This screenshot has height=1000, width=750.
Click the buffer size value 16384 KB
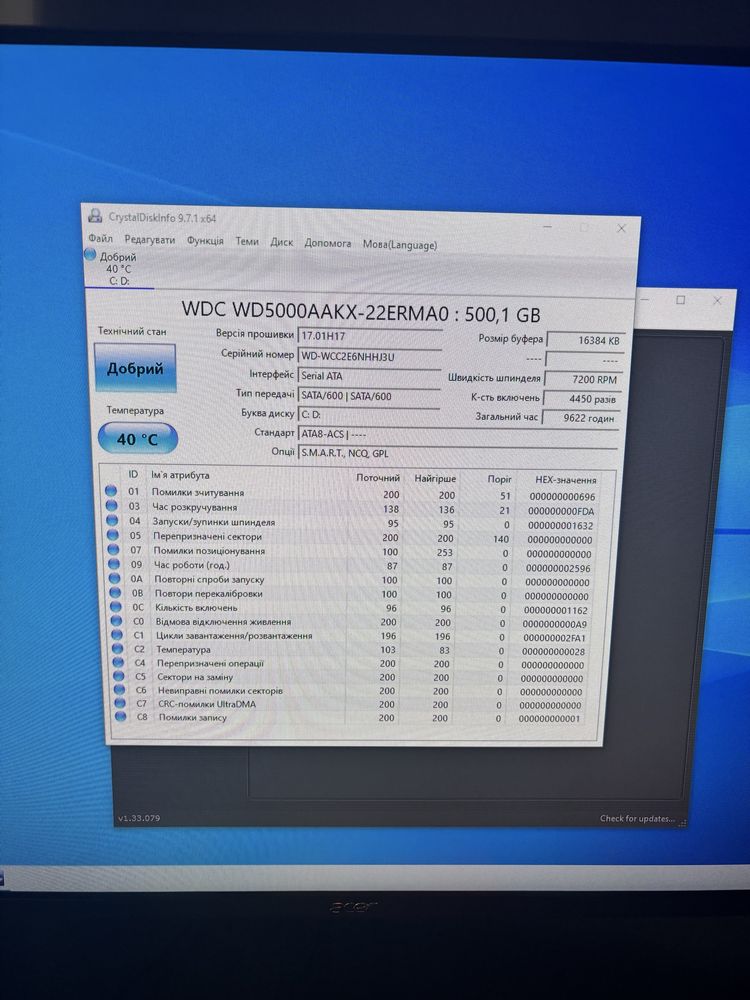point(585,340)
